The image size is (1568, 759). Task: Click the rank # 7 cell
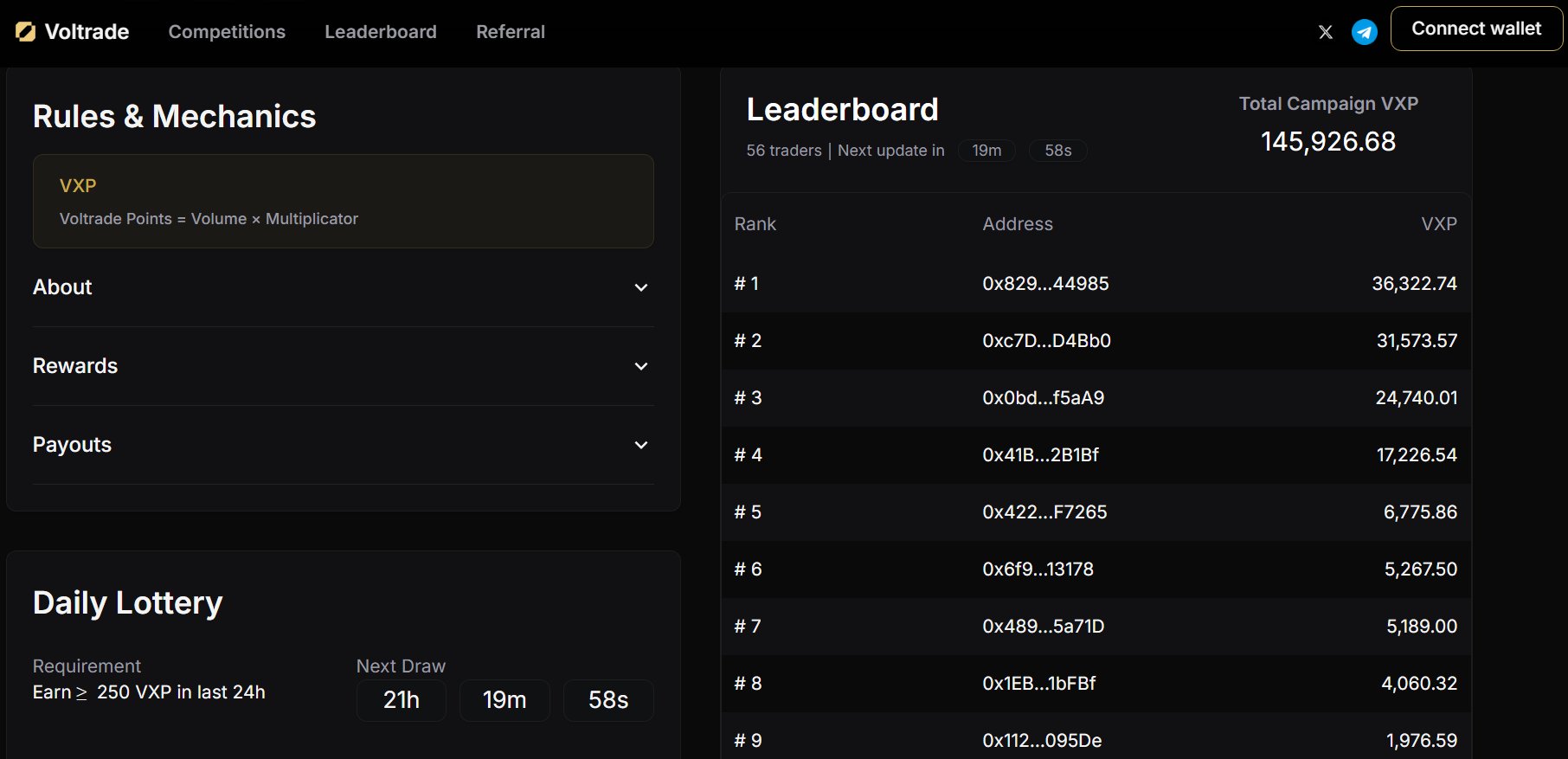tap(749, 627)
